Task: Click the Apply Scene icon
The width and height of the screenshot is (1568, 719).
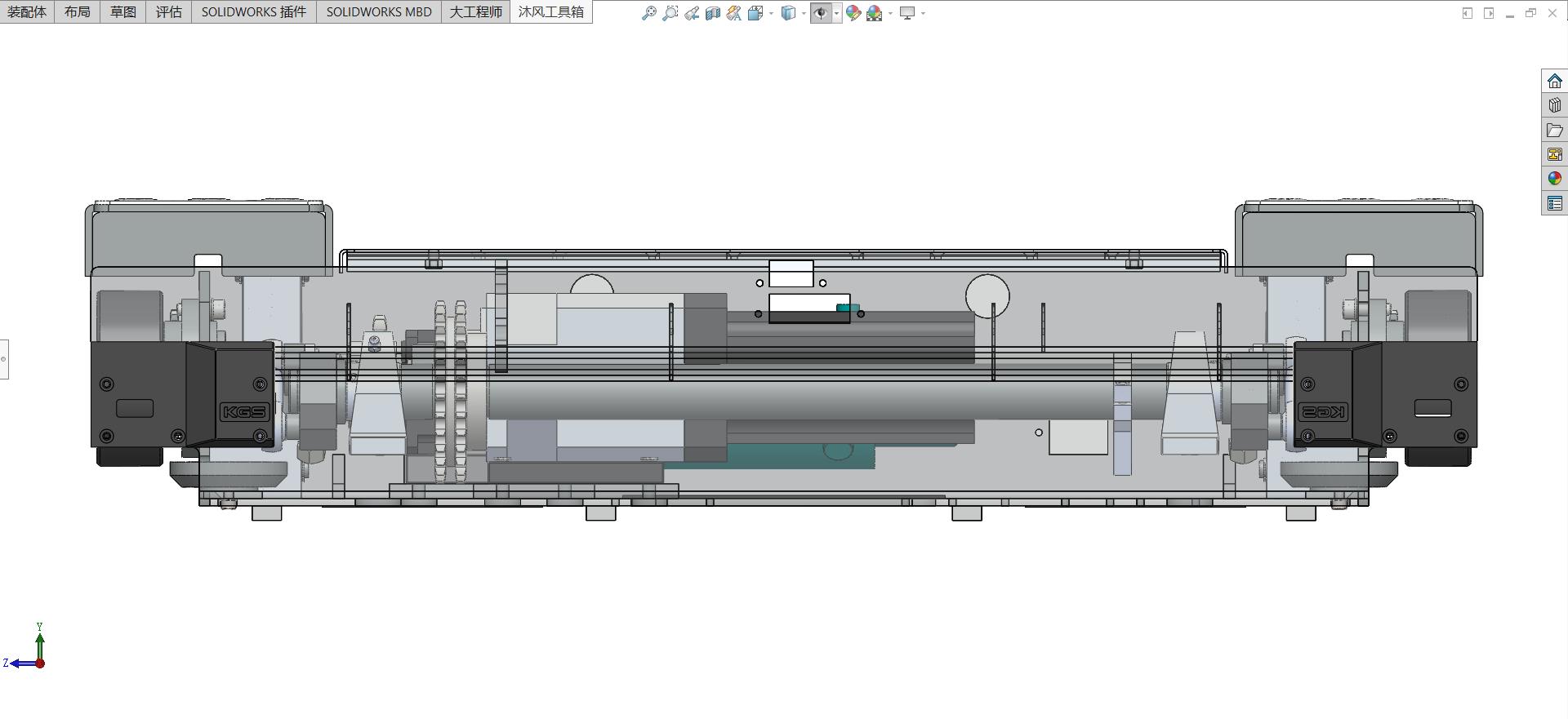Action: [x=875, y=13]
